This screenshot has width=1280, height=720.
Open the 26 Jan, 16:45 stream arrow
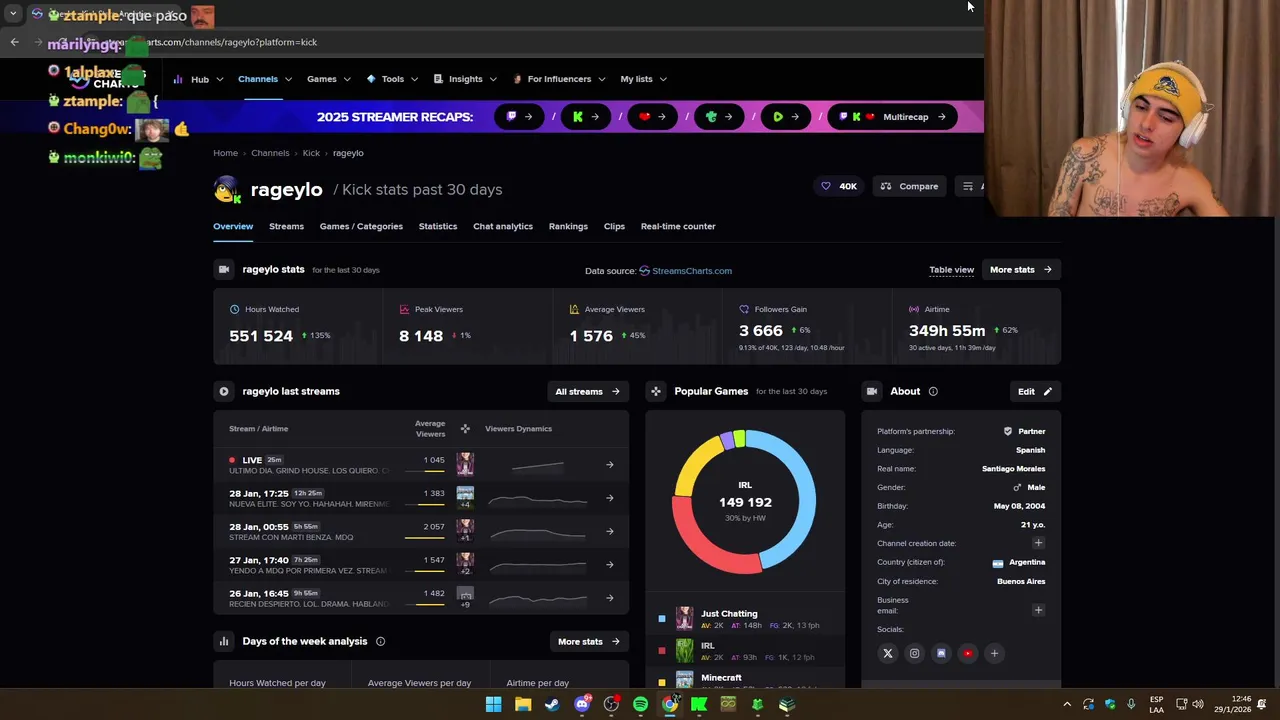pos(609,598)
